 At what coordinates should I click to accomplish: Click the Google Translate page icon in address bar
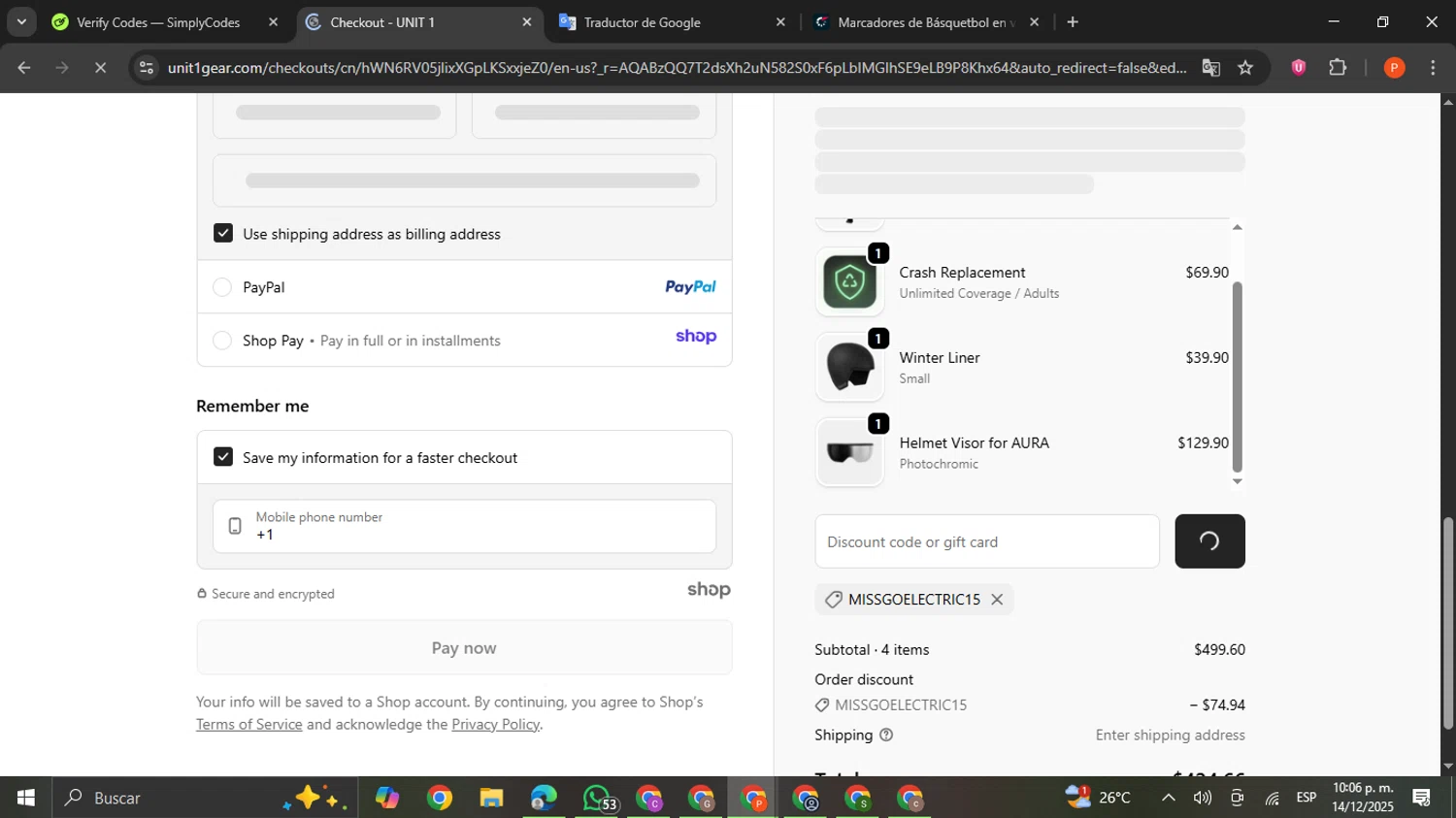click(1210, 68)
